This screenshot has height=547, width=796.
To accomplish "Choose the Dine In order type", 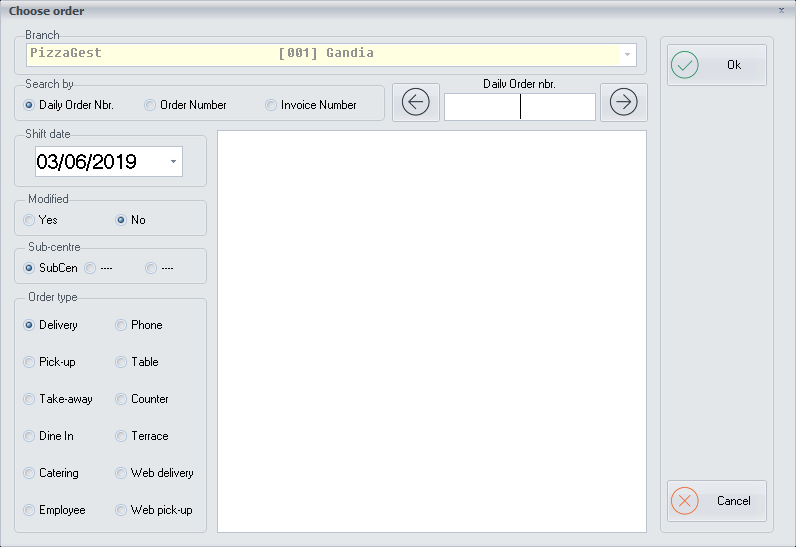I will (30, 436).
